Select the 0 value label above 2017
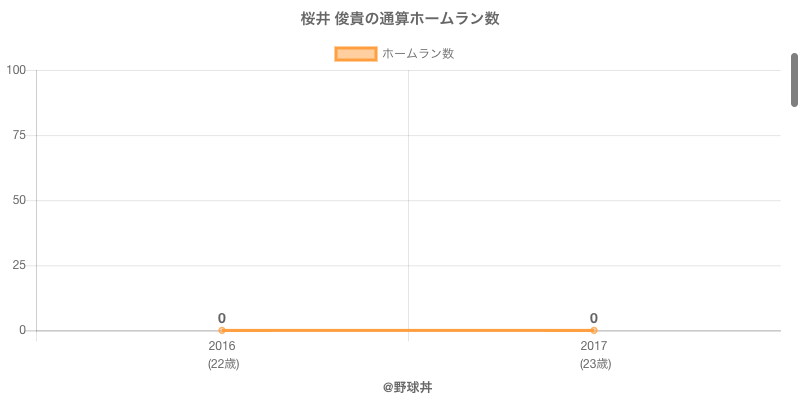The image size is (800, 400). (594, 318)
